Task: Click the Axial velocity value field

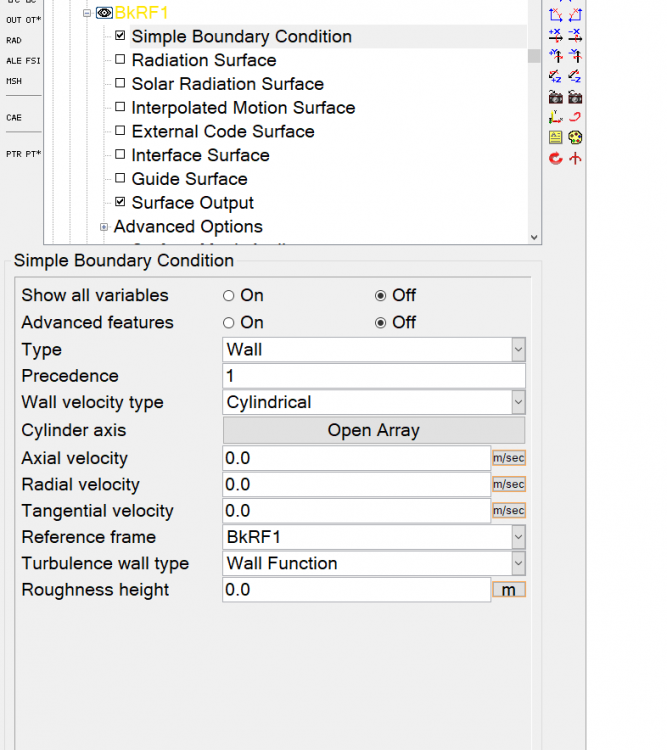Action: tap(356, 458)
